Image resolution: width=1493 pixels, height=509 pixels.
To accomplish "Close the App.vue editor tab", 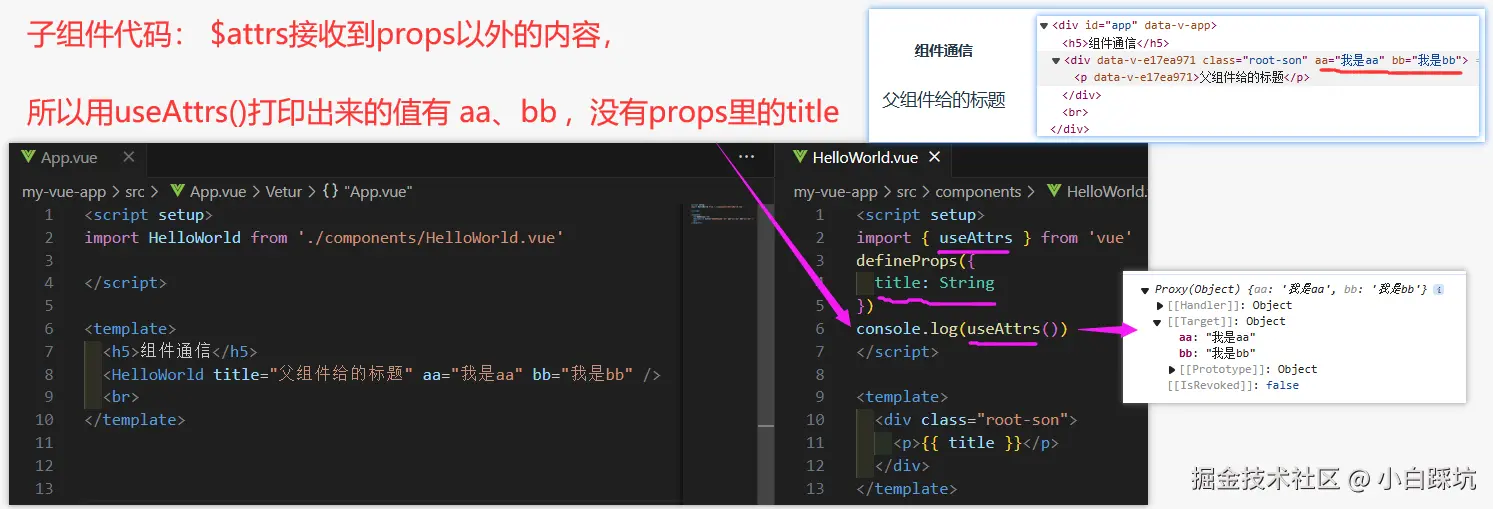I will coord(129,157).
